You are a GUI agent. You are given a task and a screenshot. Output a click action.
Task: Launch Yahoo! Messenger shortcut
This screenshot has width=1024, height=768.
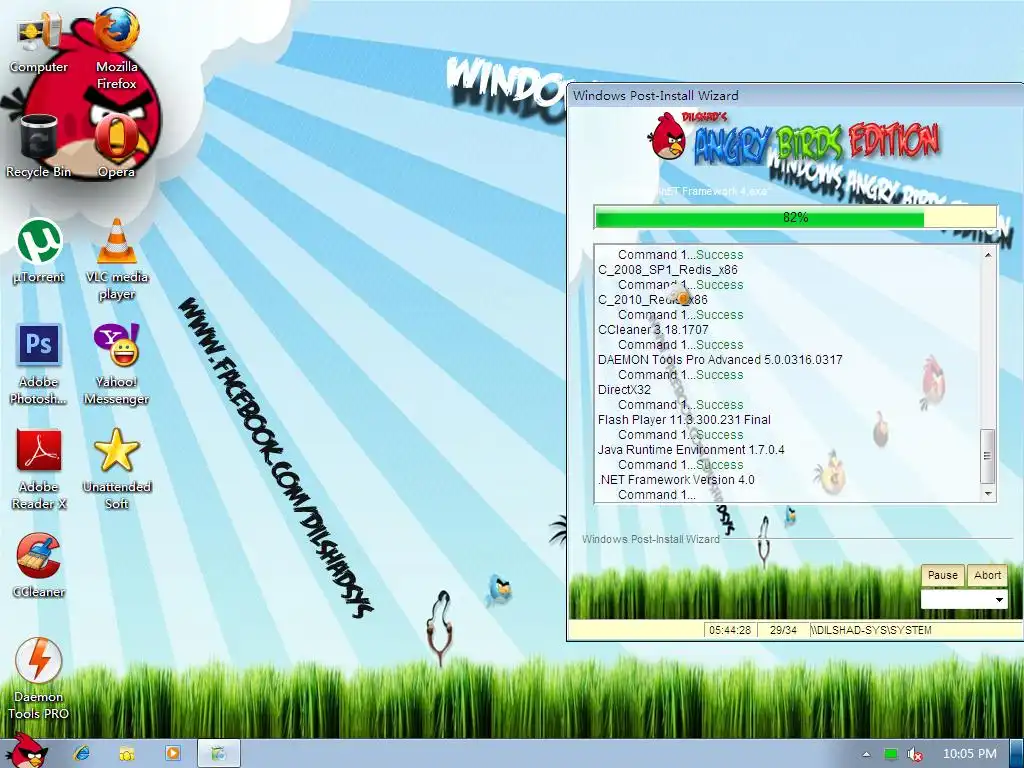(116, 364)
